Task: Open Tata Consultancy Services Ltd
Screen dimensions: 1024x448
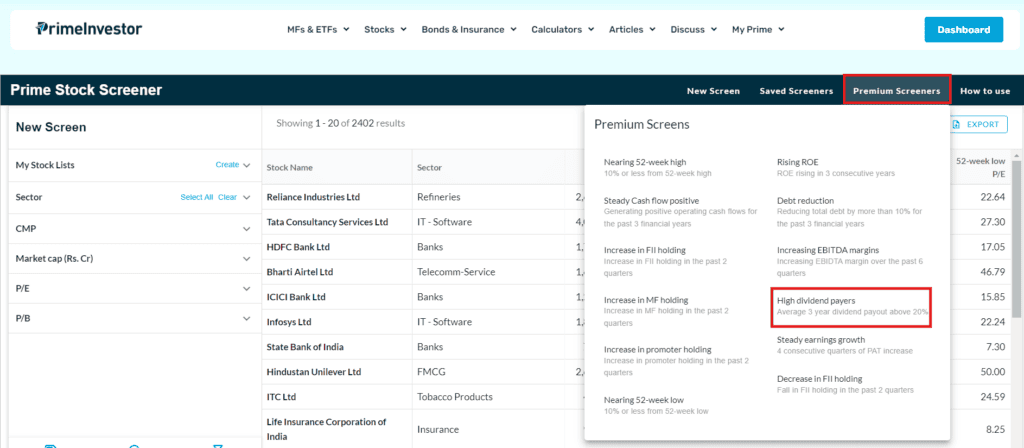Action: tap(327, 222)
